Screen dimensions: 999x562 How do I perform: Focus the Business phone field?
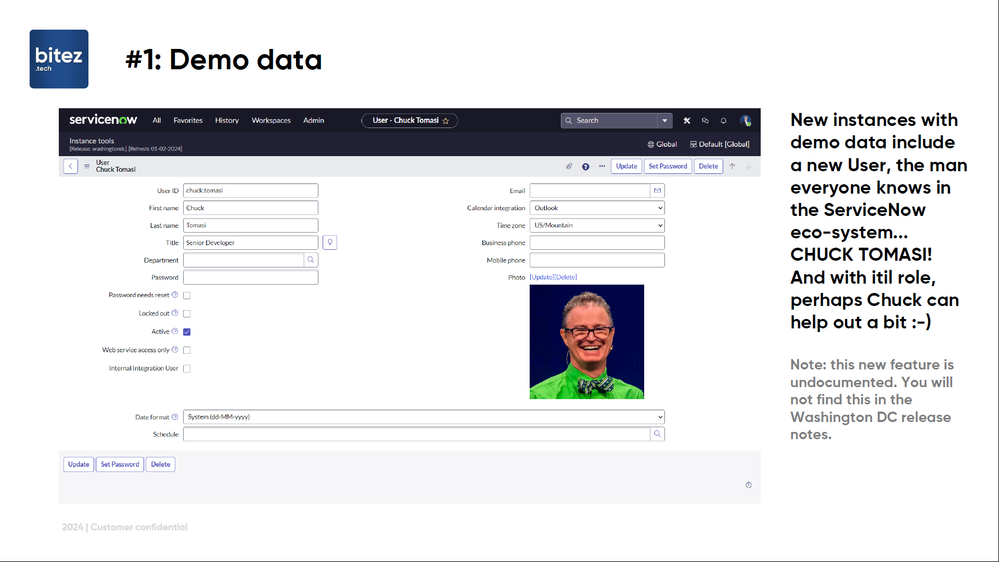tap(597, 242)
